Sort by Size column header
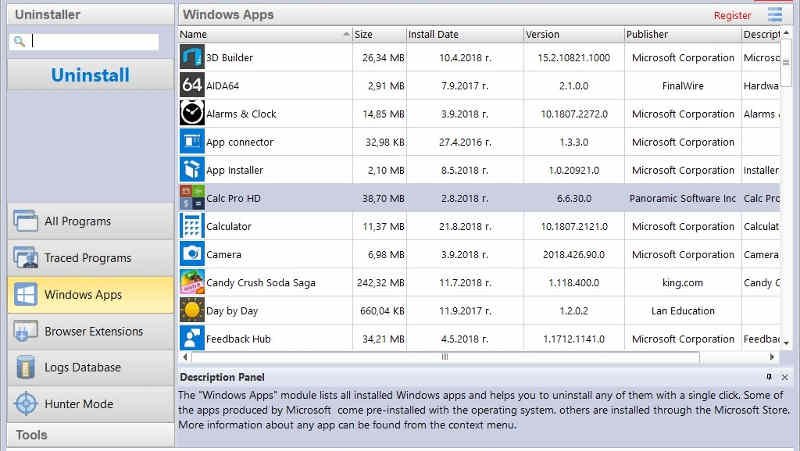The image size is (800, 451). (380, 35)
